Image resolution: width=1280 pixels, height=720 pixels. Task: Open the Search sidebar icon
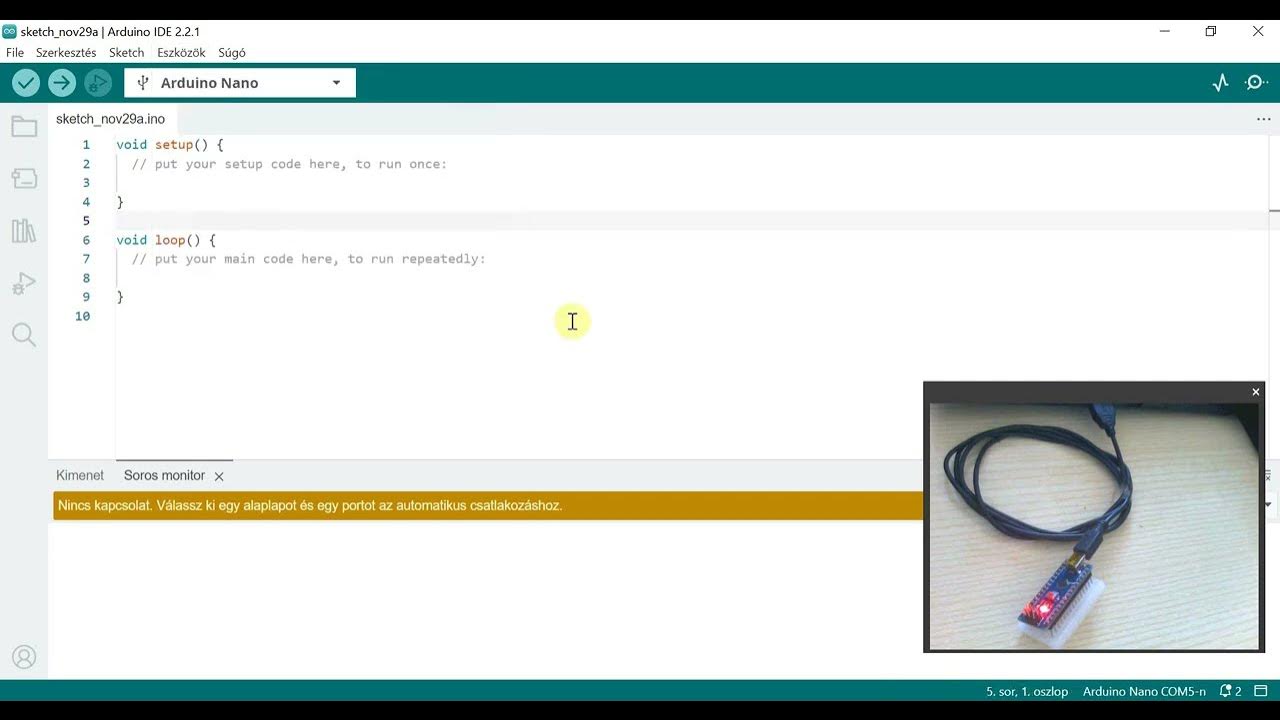point(24,335)
